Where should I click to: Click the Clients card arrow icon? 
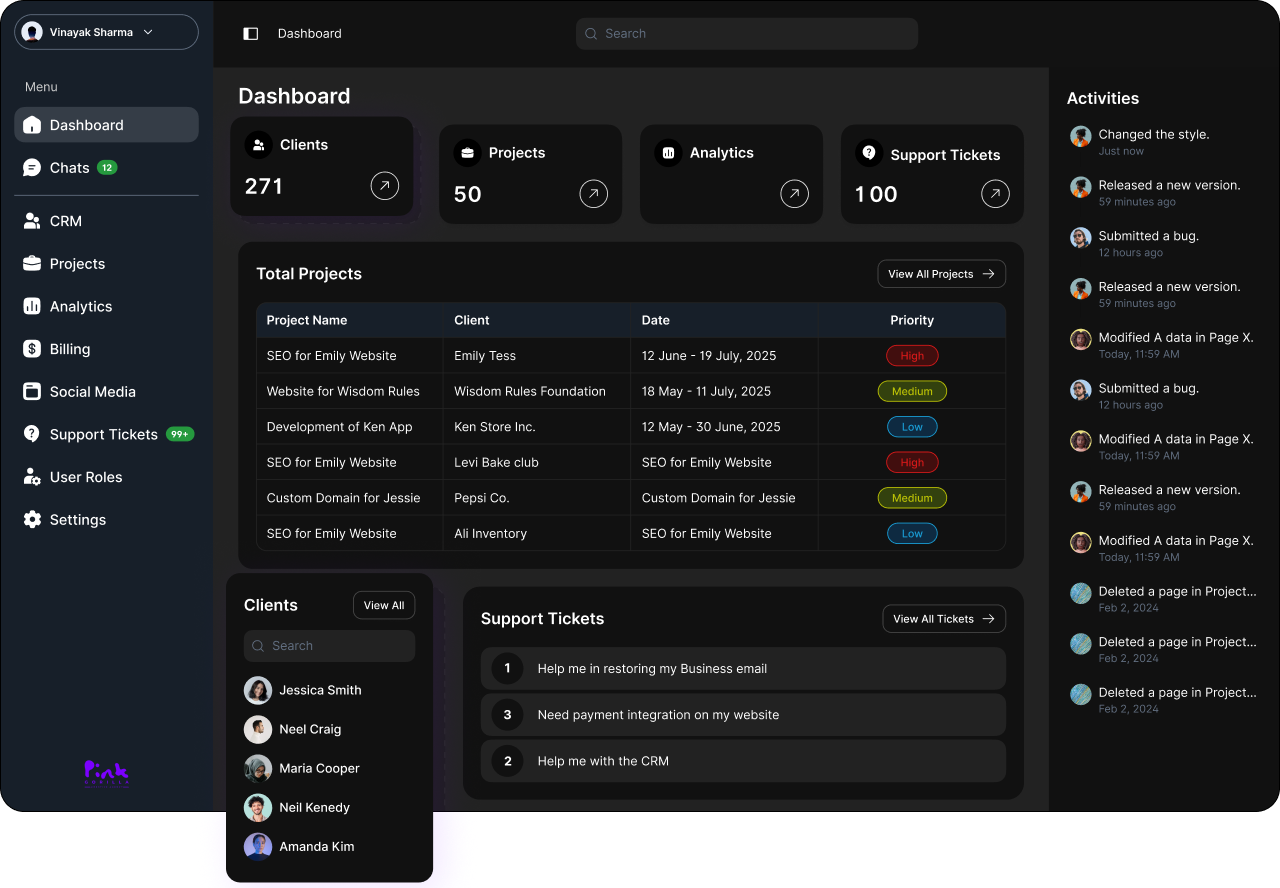pos(385,186)
